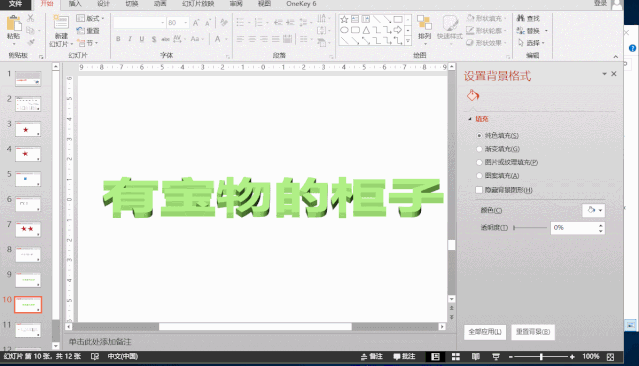Switch to the Design (设计) tab
639x366 pixels.
104,4
